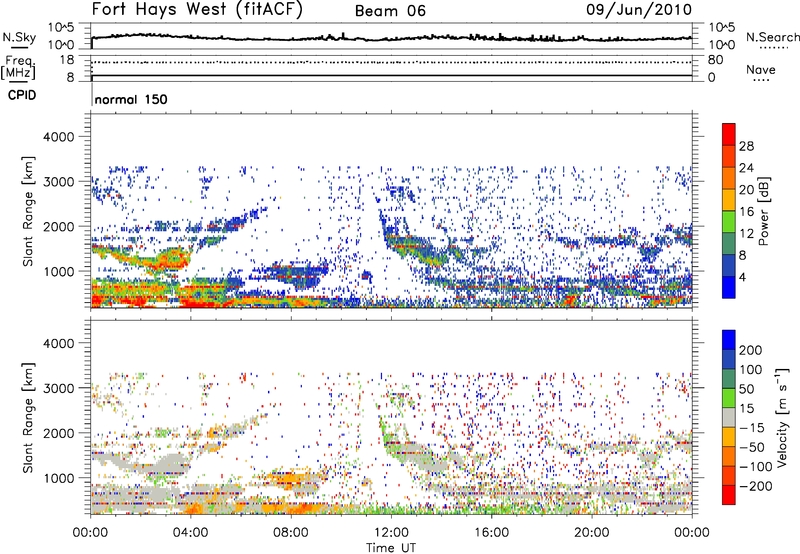Click the "4000" tick of the power panel
800x554 pixels.
tap(58, 137)
